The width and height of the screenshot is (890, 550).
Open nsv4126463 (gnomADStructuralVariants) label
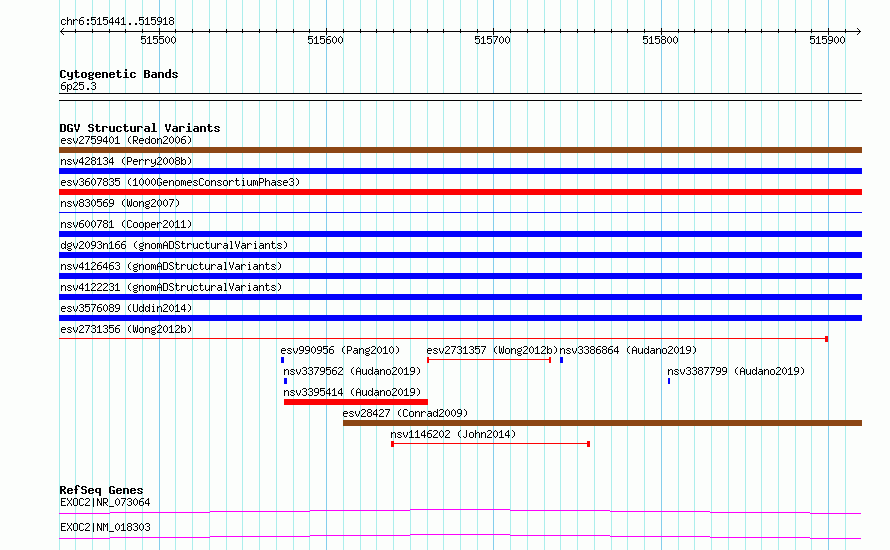click(171, 266)
